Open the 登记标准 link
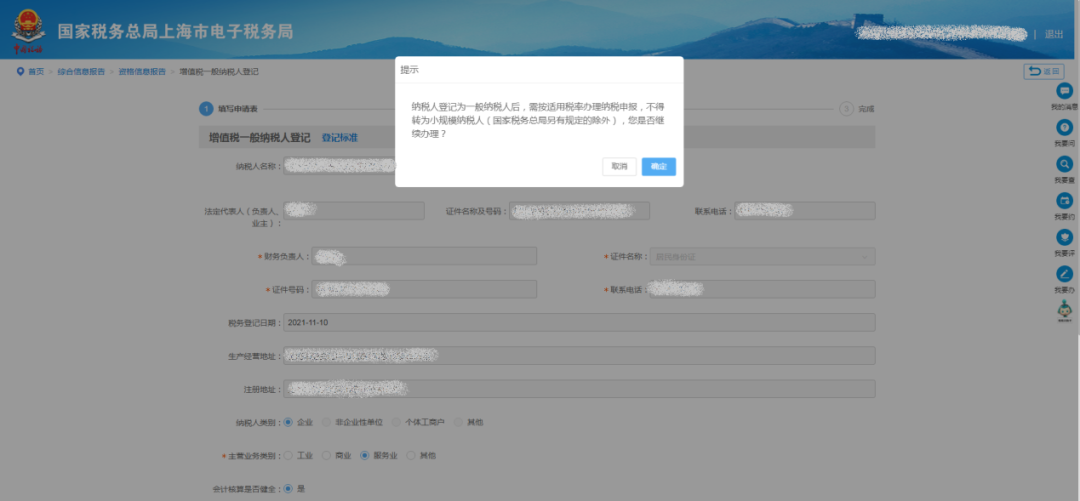1080x501 pixels. coord(339,137)
